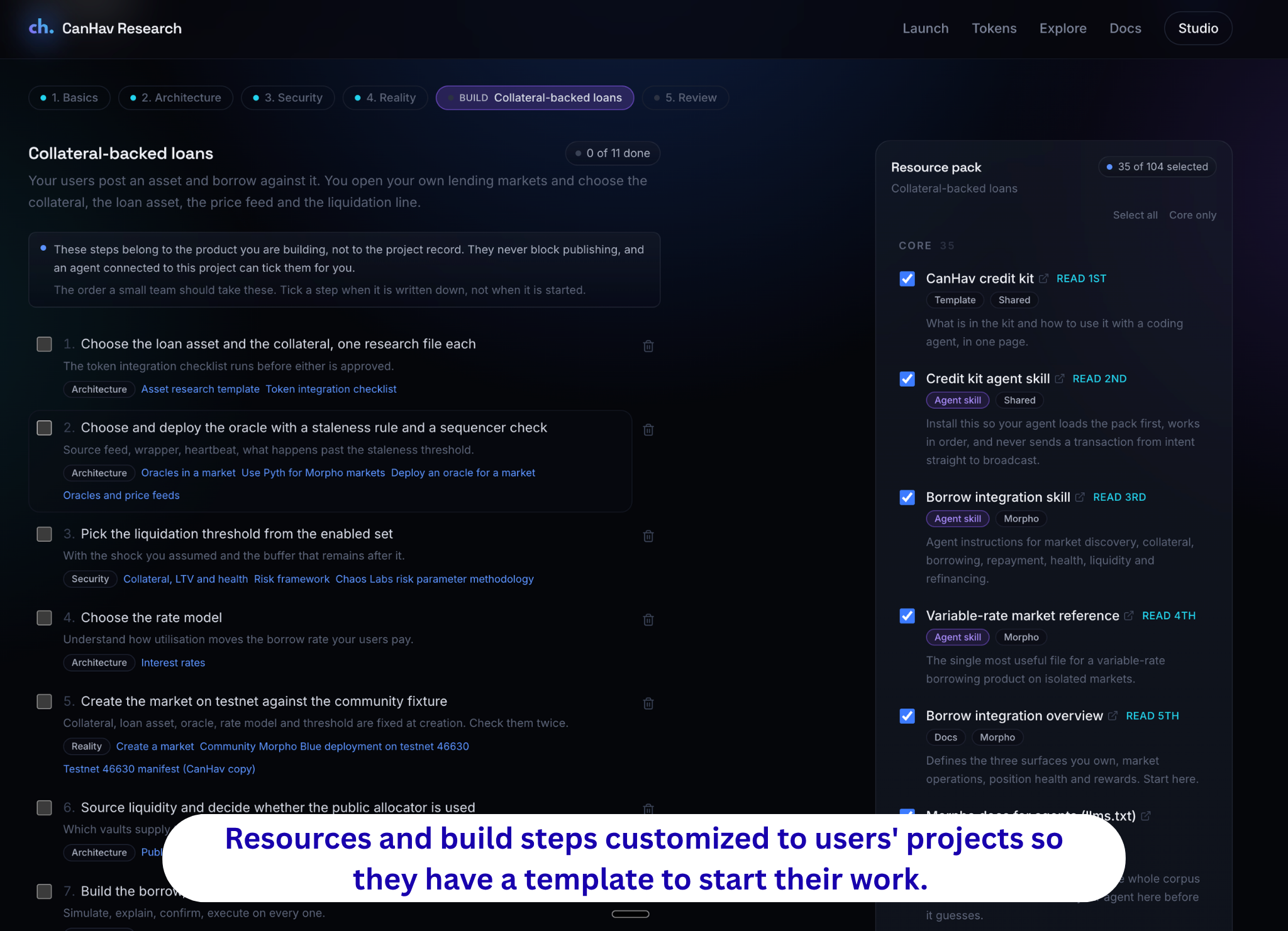Click the CanHav Research logo
The width and height of the screenshot is (1288, 931).
tap(105, 28)
